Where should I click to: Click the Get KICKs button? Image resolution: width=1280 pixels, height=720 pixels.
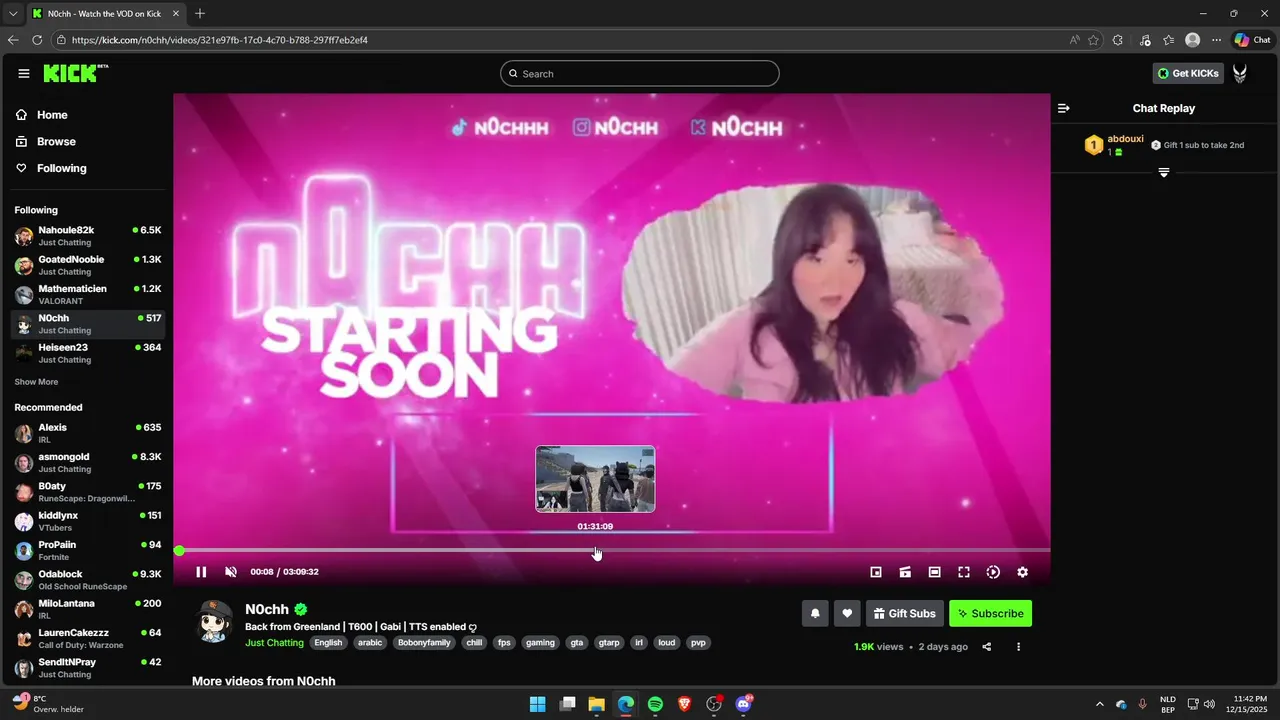point(1189,73)
